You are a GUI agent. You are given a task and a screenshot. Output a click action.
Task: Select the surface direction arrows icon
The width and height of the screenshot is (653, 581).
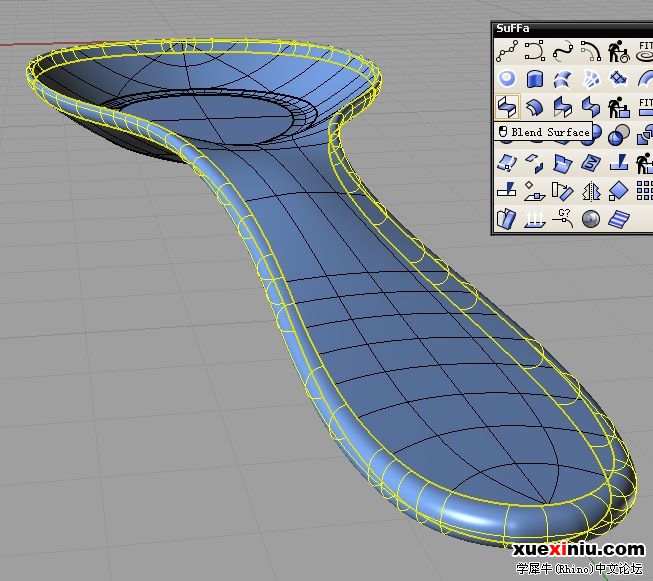[x=535, y=219]
